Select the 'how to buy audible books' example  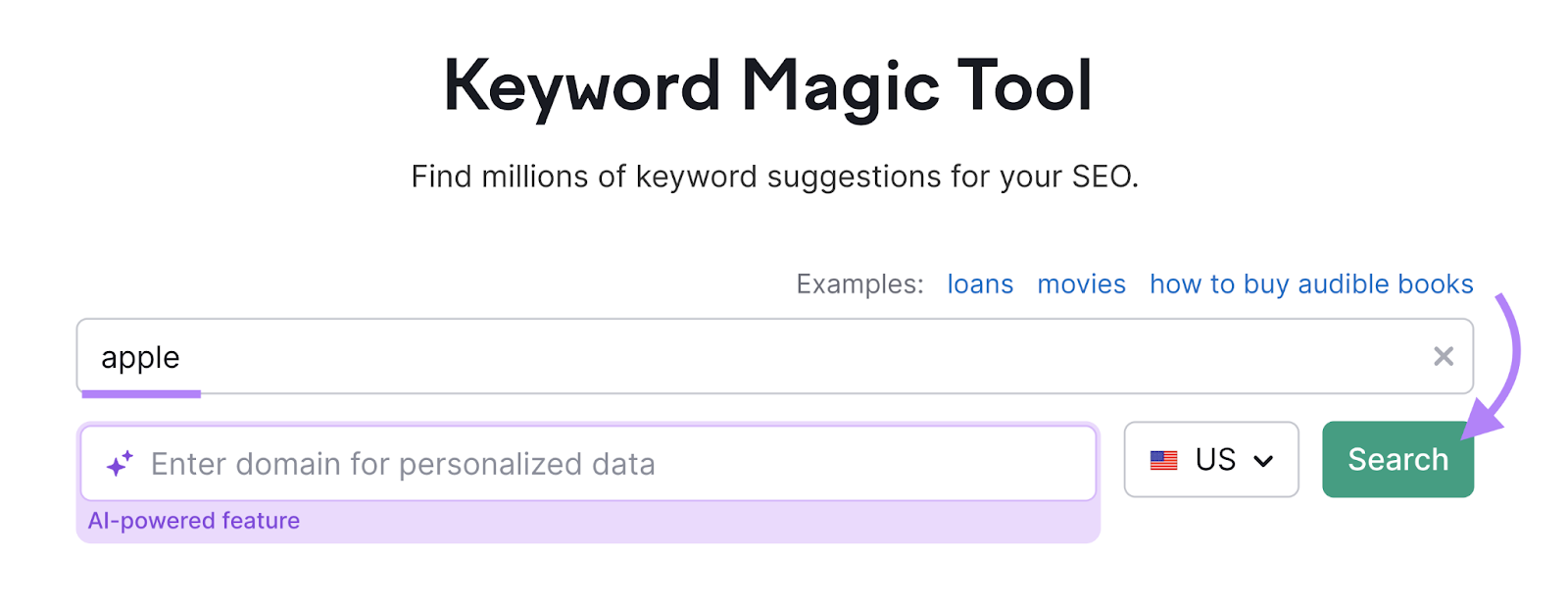click(x=1310, y=284)
